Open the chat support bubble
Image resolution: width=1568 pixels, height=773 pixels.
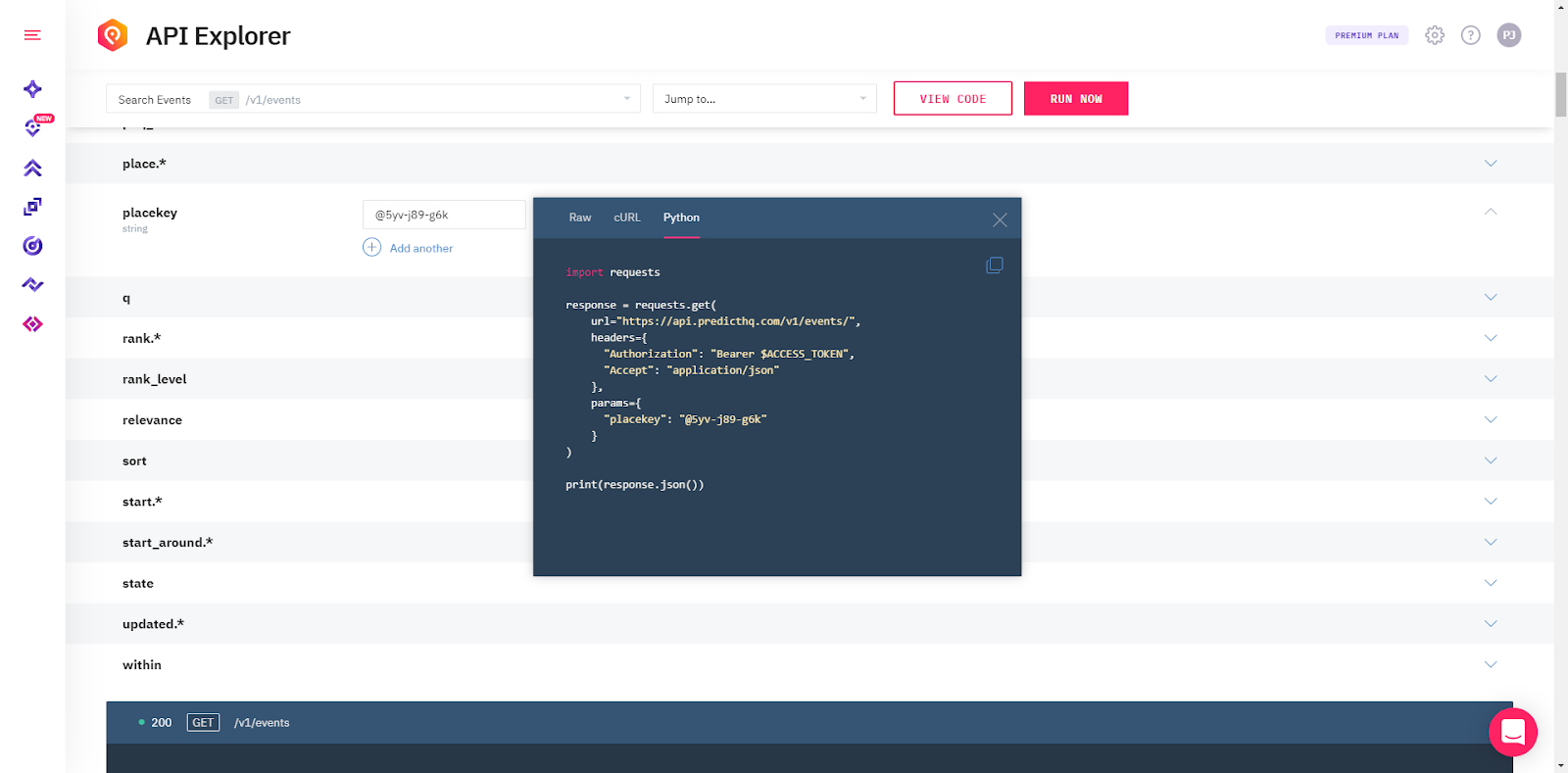[1513, 732]
